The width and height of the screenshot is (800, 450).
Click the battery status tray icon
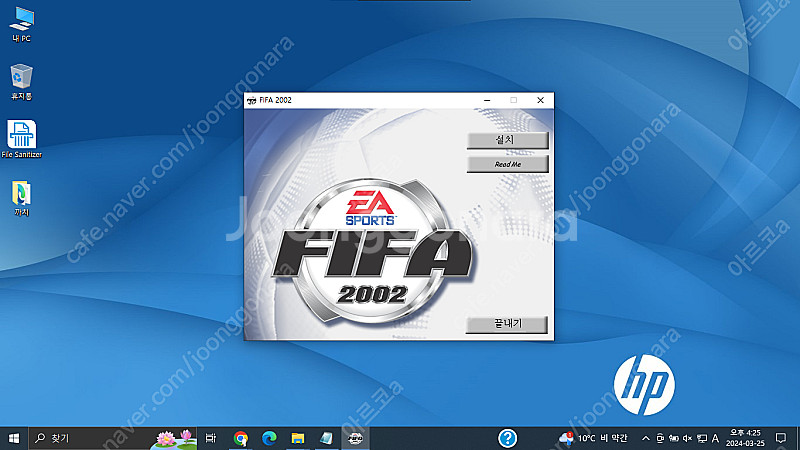(674, 438)
